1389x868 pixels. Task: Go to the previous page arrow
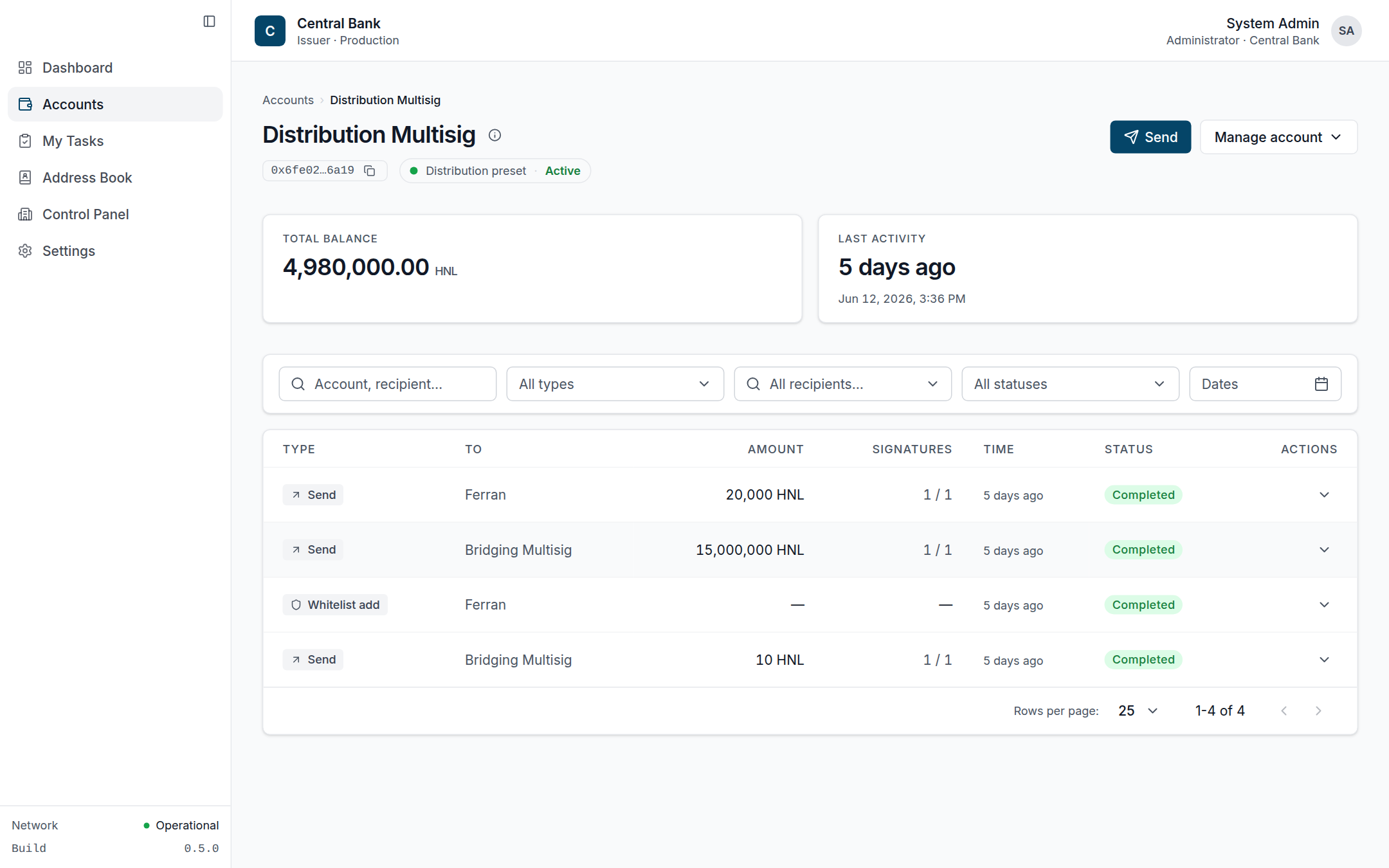[x=1284, y=710]
